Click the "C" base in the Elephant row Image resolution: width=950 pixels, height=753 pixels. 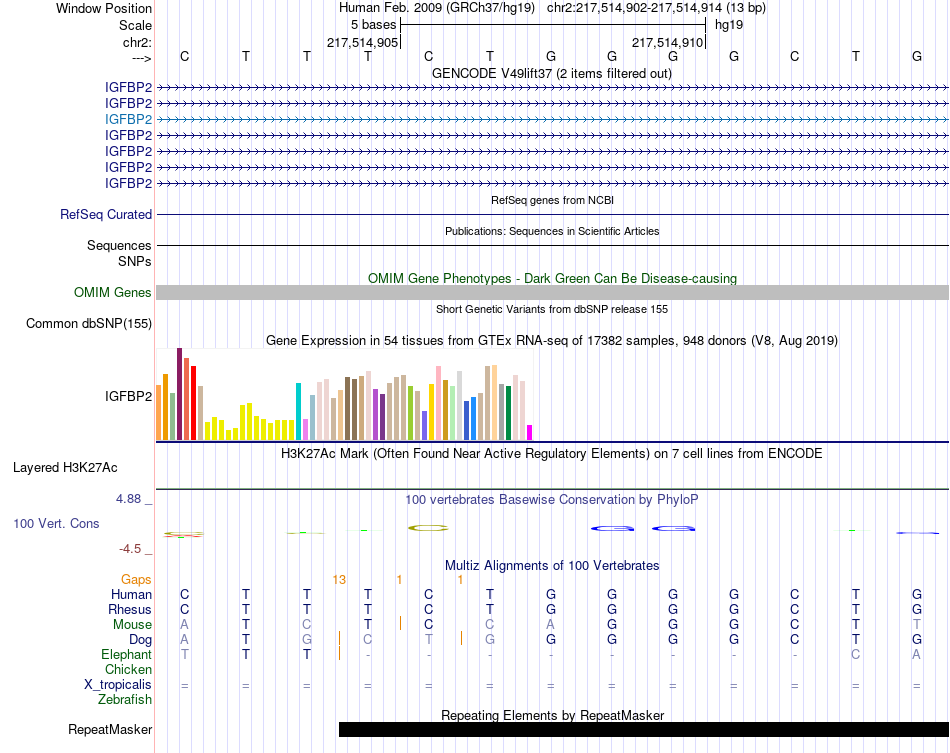click(x=855, y=655)
